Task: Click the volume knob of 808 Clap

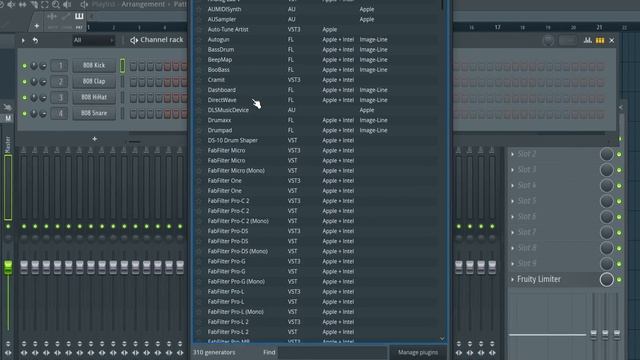Action: (43, 82)
